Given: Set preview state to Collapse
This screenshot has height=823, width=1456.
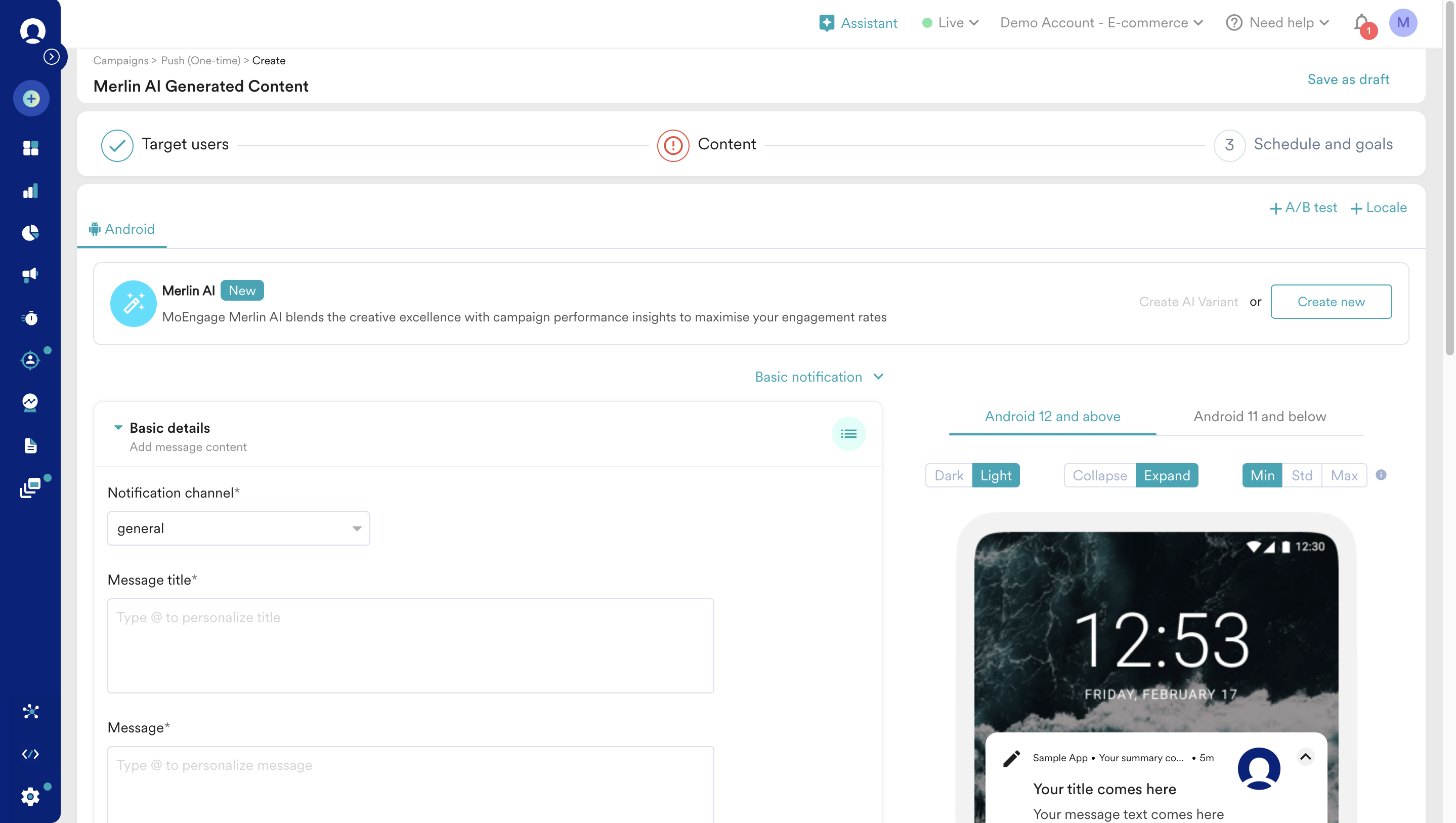Looking at the screenshot, I should (x=1099, y=476).
